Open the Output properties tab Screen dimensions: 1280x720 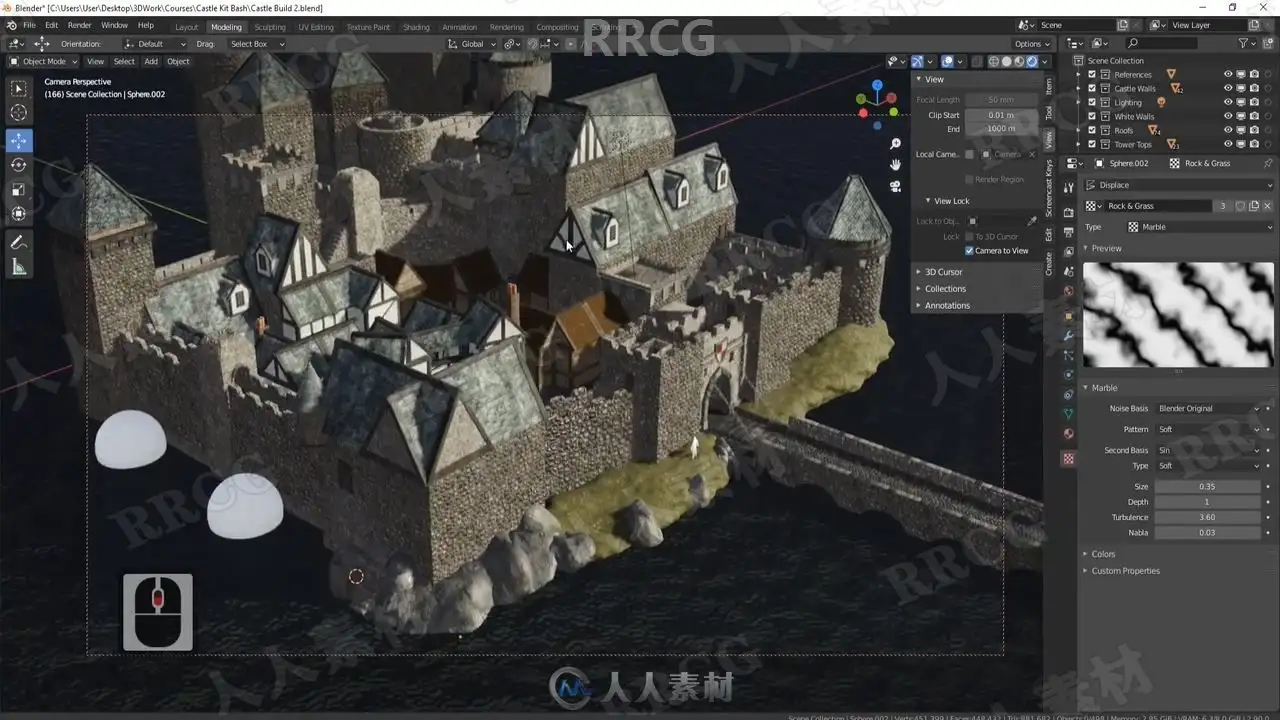(1069, 232)
